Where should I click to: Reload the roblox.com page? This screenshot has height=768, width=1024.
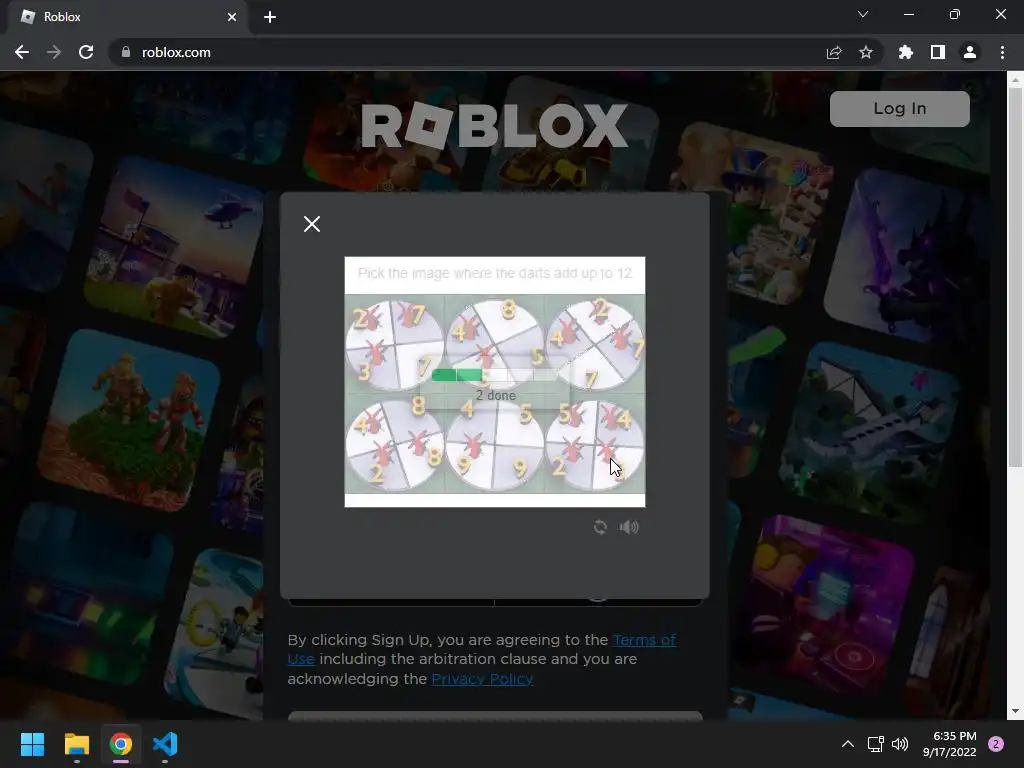(86, 52)
